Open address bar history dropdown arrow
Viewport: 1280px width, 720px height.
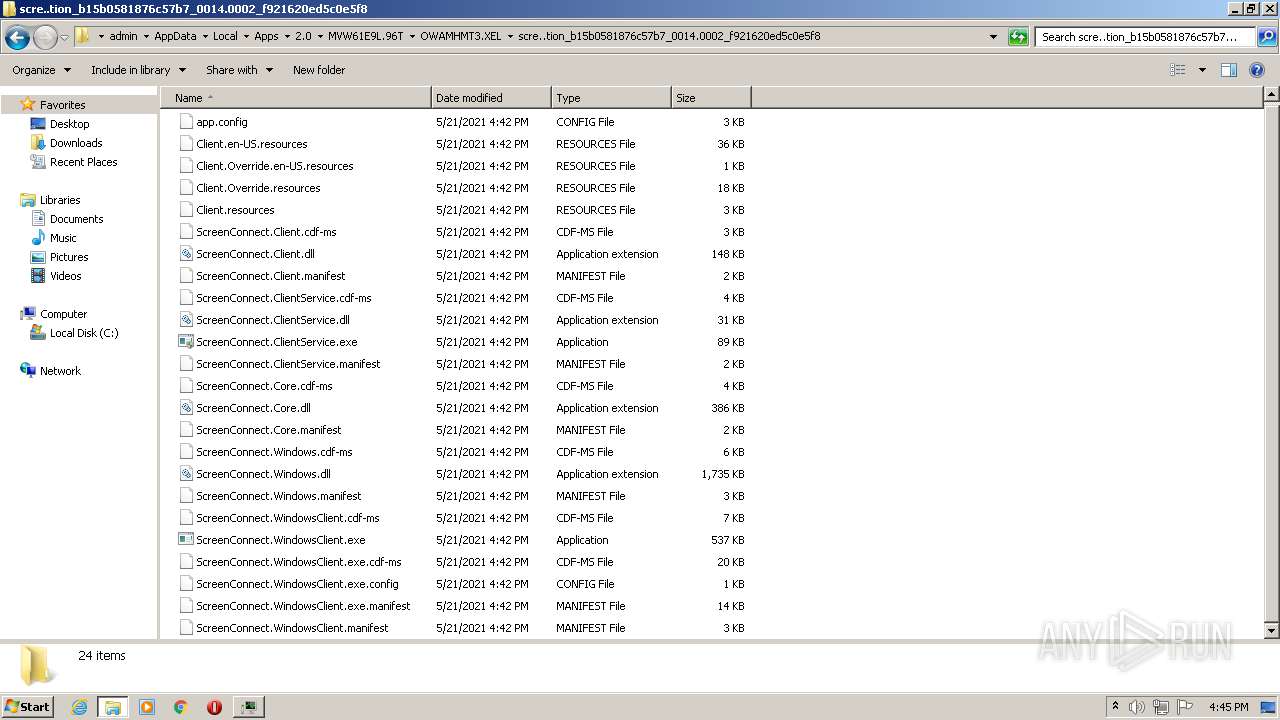993,37
